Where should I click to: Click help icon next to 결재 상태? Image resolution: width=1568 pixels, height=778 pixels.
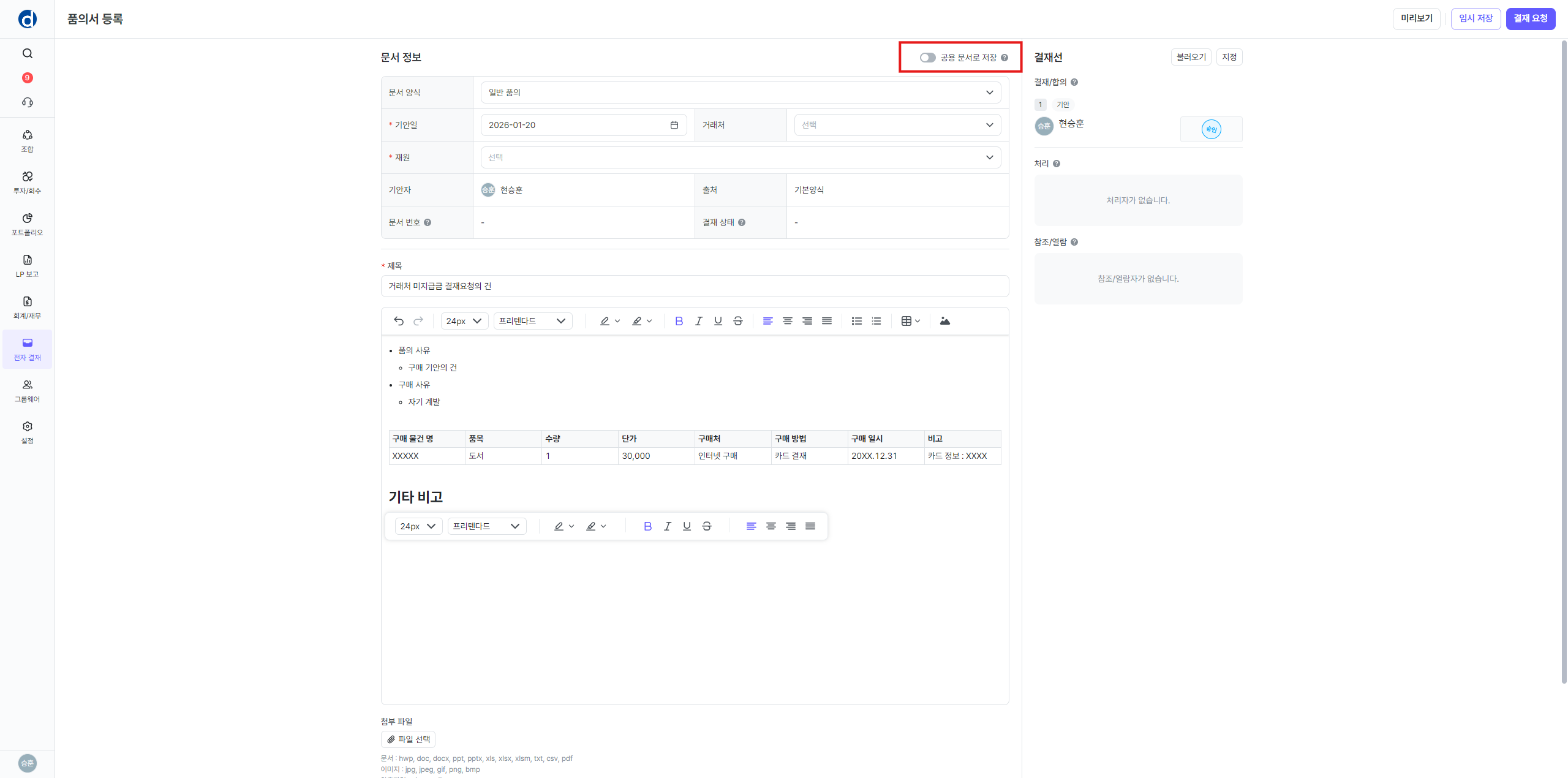point(742,222)
